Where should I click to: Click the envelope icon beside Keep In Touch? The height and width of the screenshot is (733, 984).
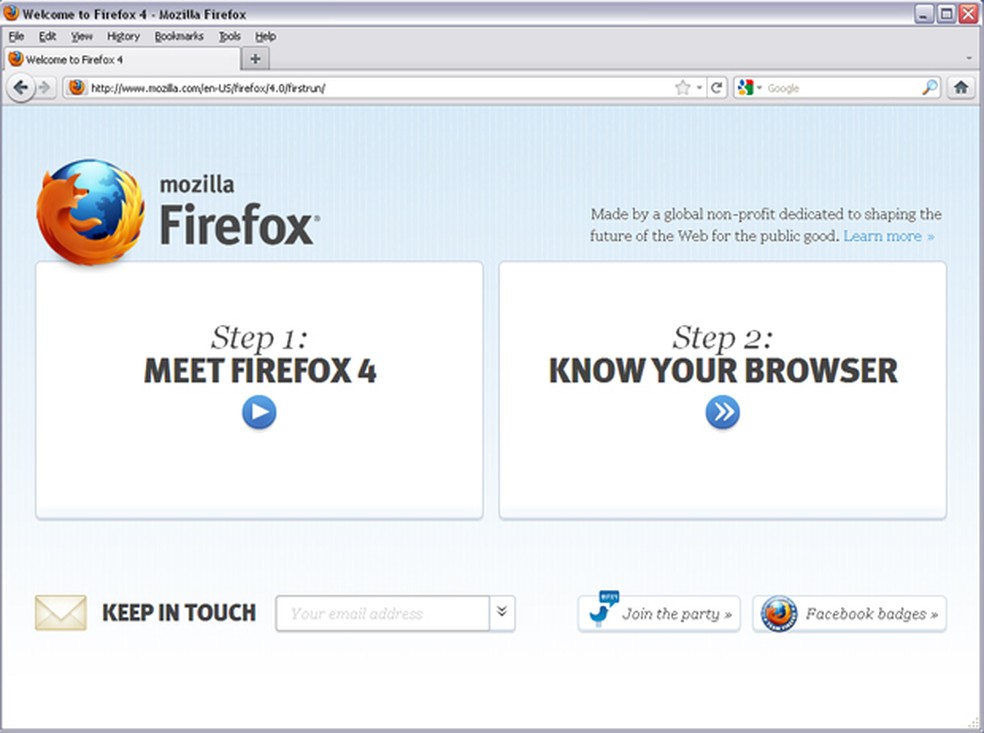pyautogui.click(x=63, y=612)
